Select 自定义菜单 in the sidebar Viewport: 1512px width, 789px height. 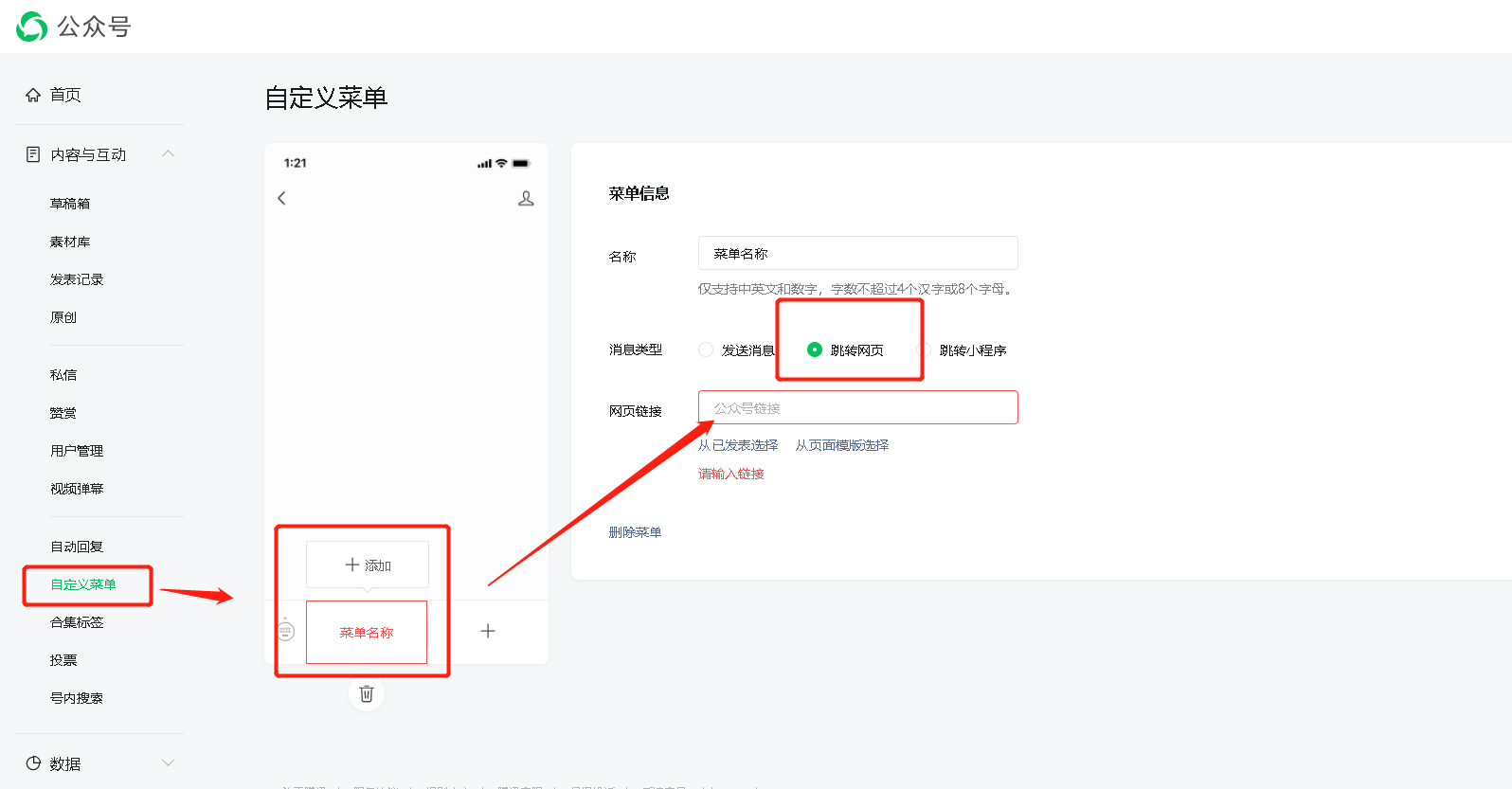[83, 584]
